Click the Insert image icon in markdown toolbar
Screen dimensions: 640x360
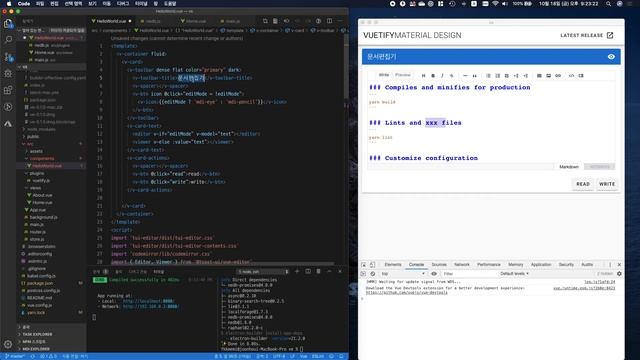tap(549, 76)
